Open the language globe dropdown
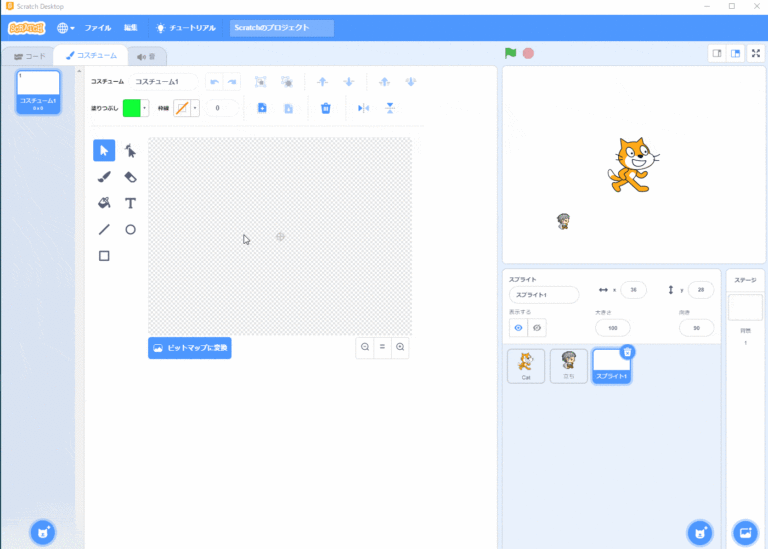The image size is (768, 549). click(x=66, y=28)
